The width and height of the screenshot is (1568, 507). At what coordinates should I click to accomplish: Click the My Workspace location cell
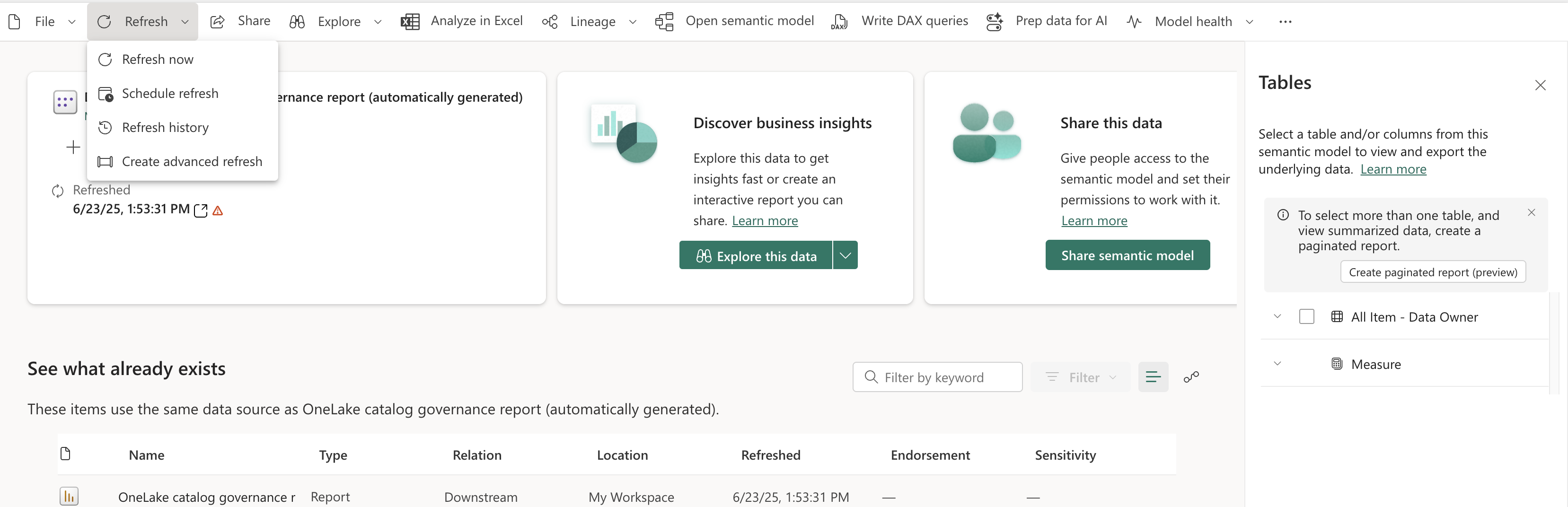click(631, 497)
